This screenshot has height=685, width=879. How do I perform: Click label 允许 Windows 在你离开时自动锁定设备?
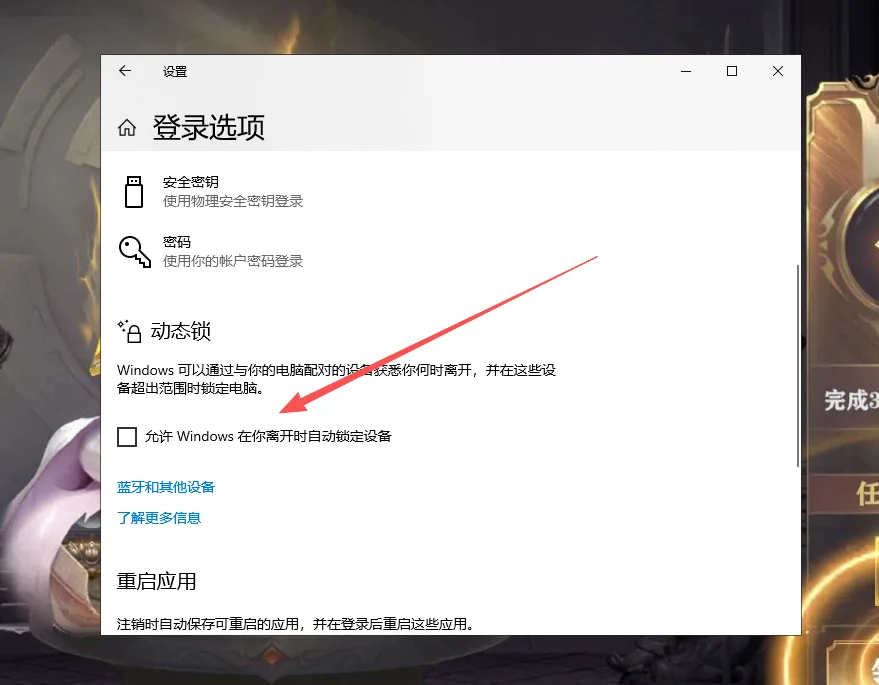point(268,436)
